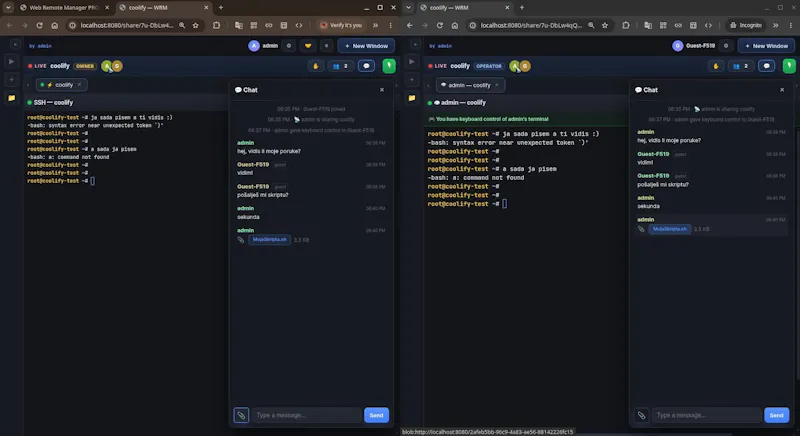Image resolution: width=800 pixels, height=436 pixels.
Task: Reload the page in left browser
Action: pos(39,25)
